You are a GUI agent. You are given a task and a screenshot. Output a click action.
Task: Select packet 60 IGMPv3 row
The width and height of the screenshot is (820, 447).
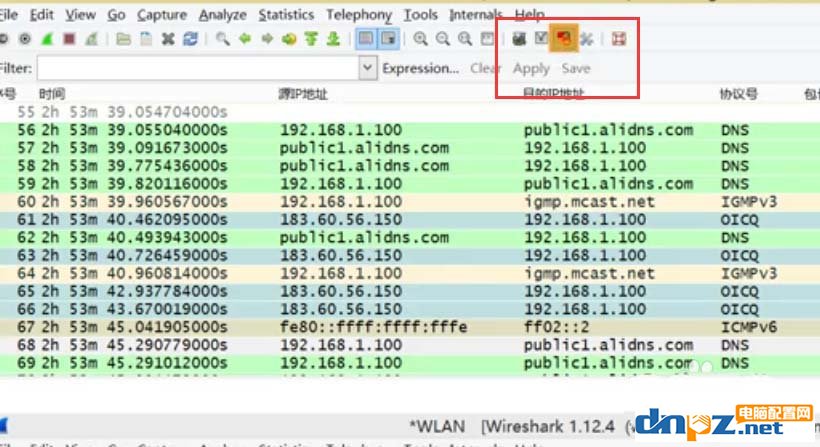410,202
